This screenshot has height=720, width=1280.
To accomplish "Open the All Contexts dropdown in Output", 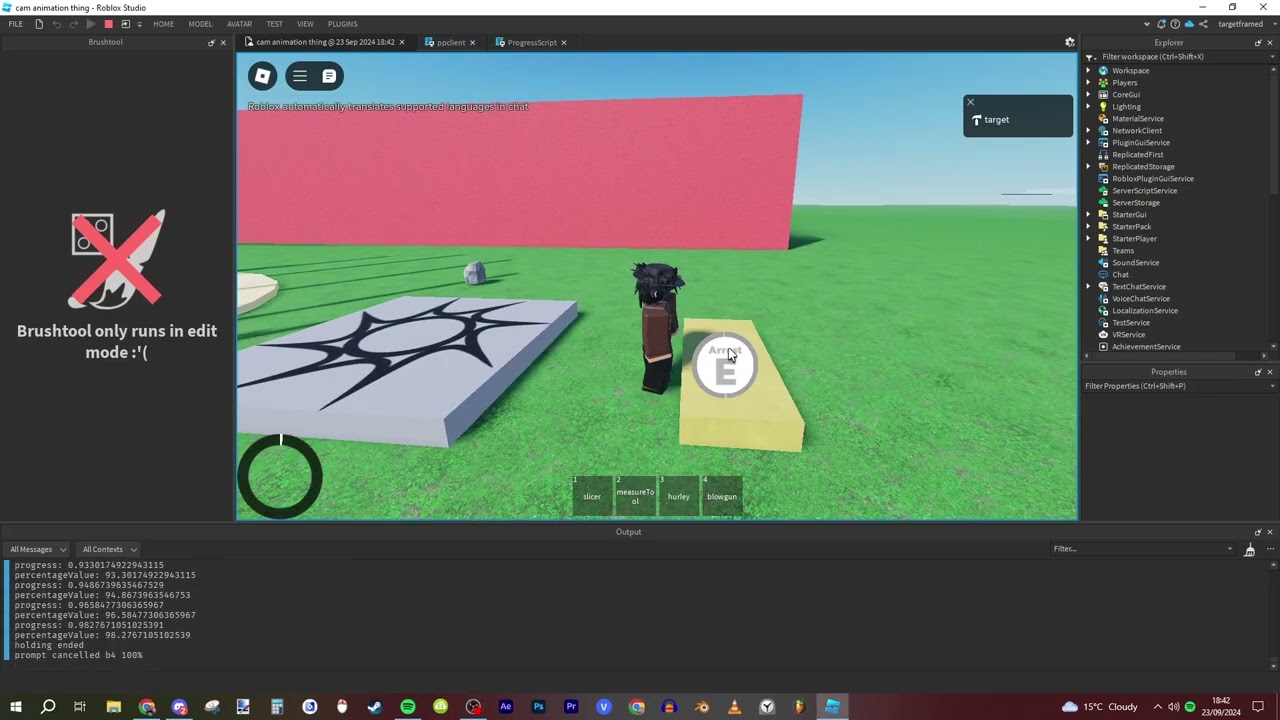I will [x=109, y=549].
